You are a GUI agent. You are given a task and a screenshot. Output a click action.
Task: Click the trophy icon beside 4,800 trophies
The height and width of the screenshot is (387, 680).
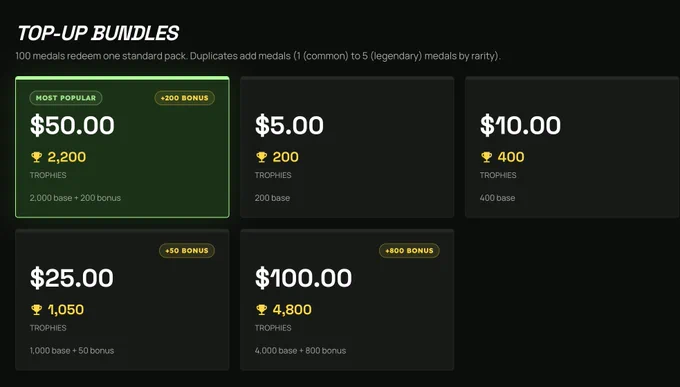tap(262, 309)
